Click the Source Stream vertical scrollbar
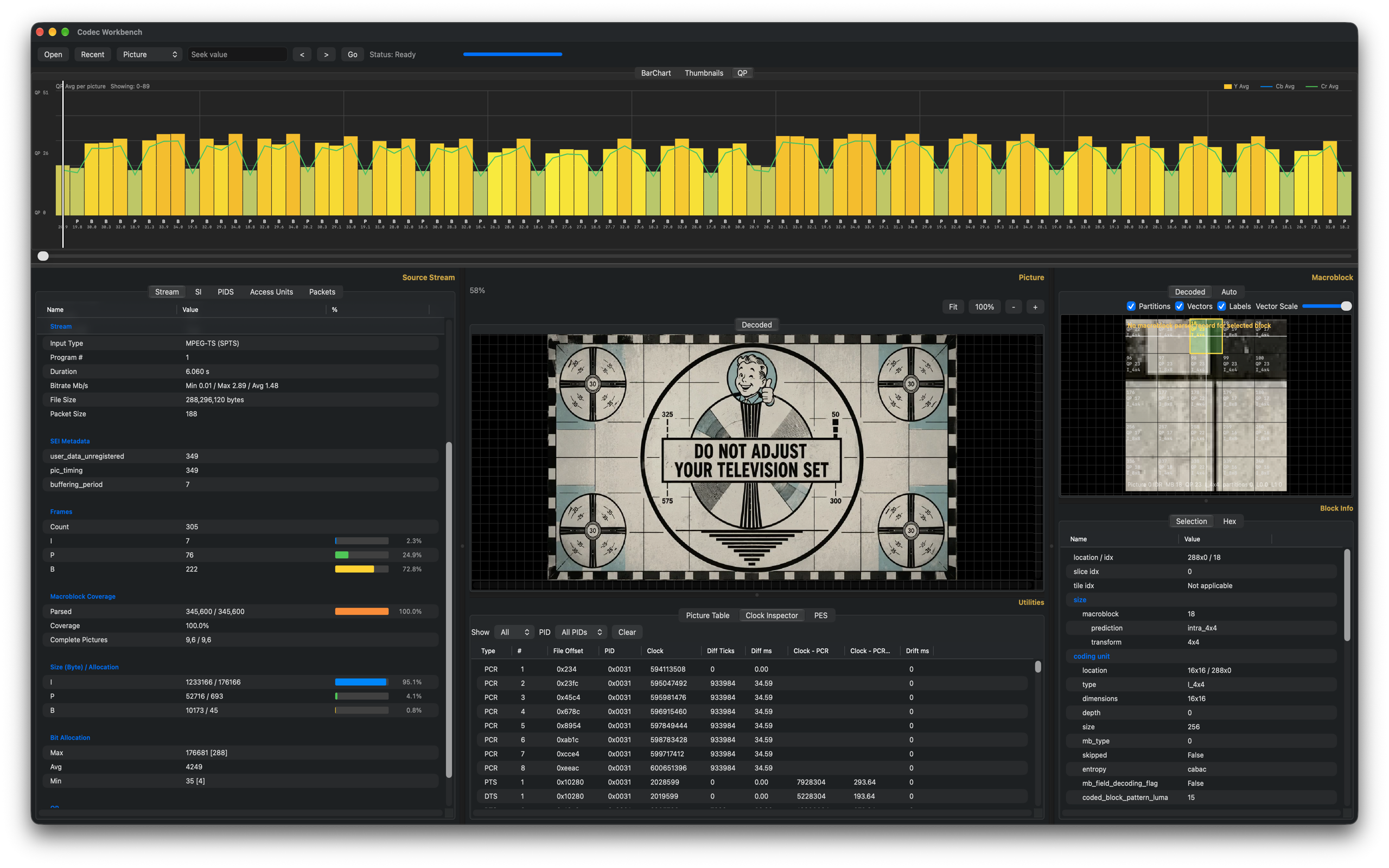Viewport: 1389px width, 868px height. (449, 610)
